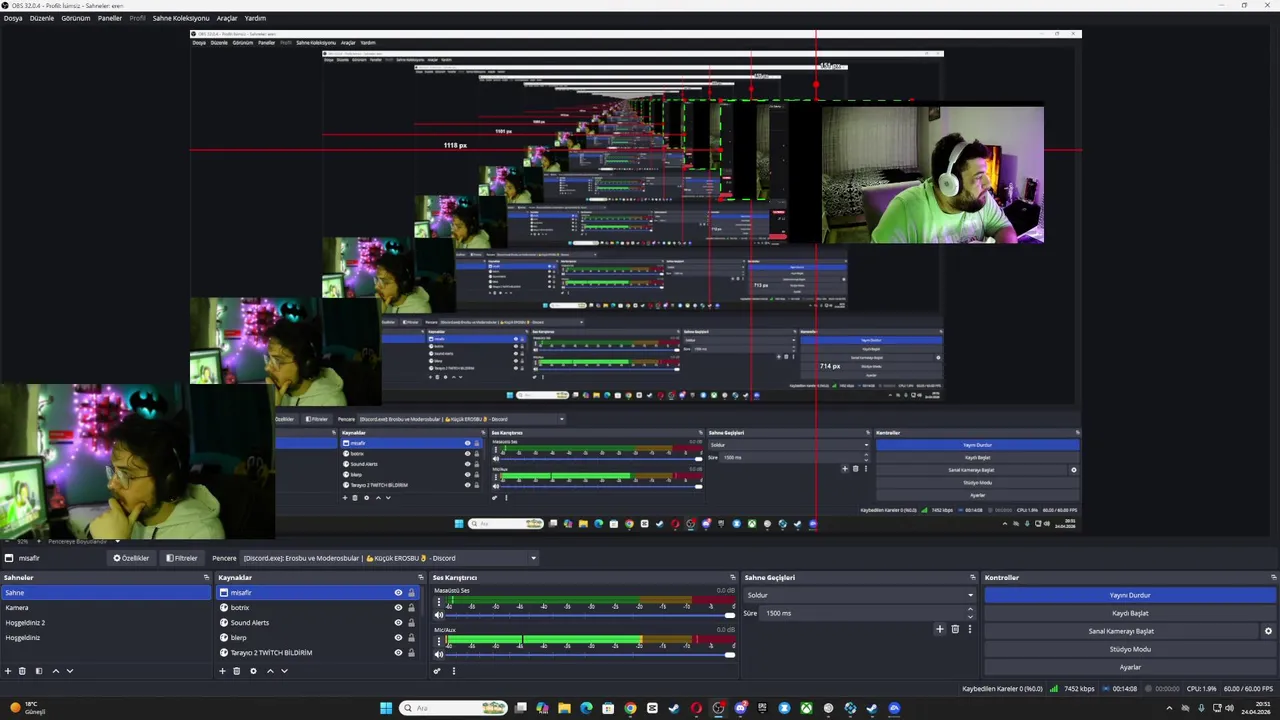
Task: Open the Yardım menu
Action: 256,18
